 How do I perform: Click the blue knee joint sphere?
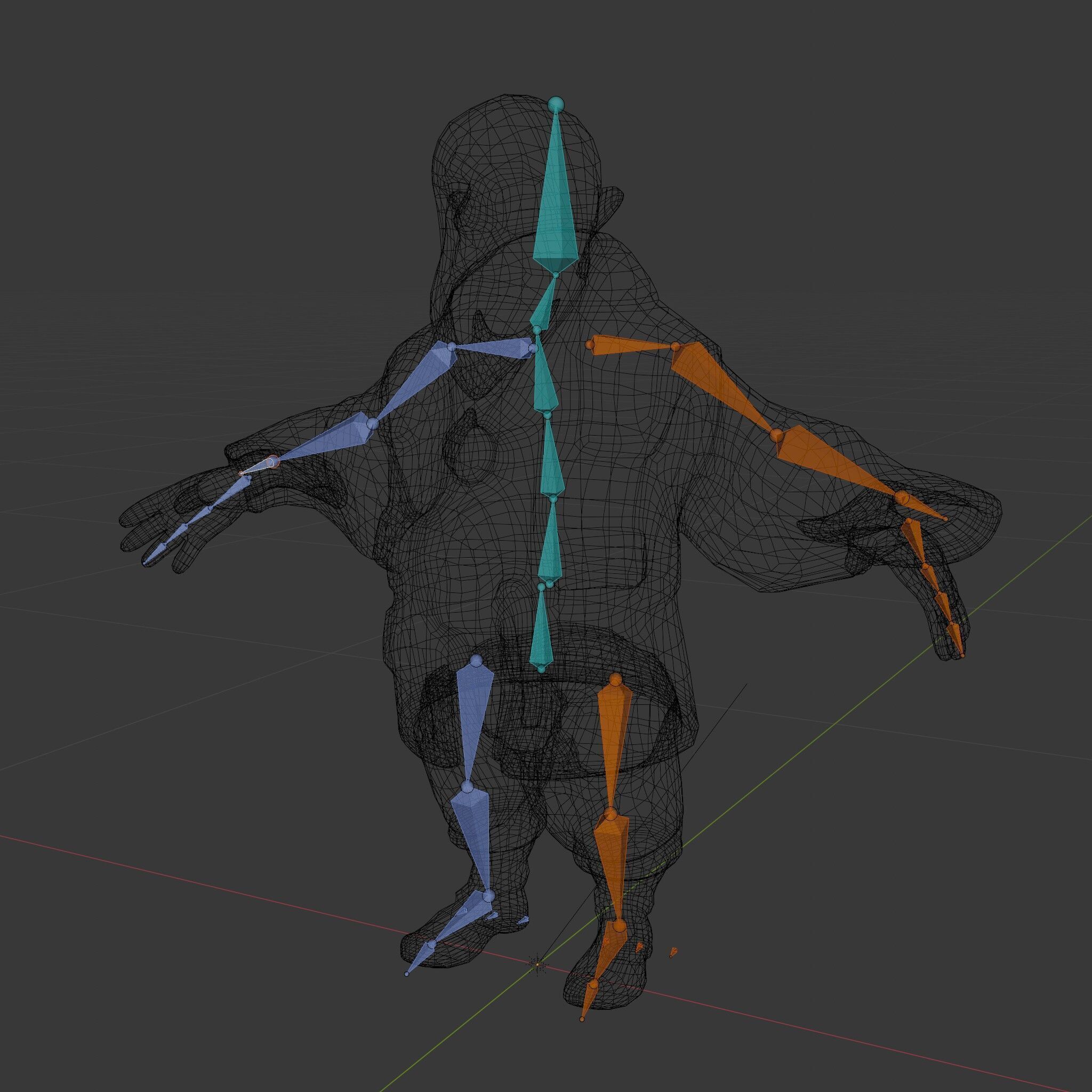[467, 787]
